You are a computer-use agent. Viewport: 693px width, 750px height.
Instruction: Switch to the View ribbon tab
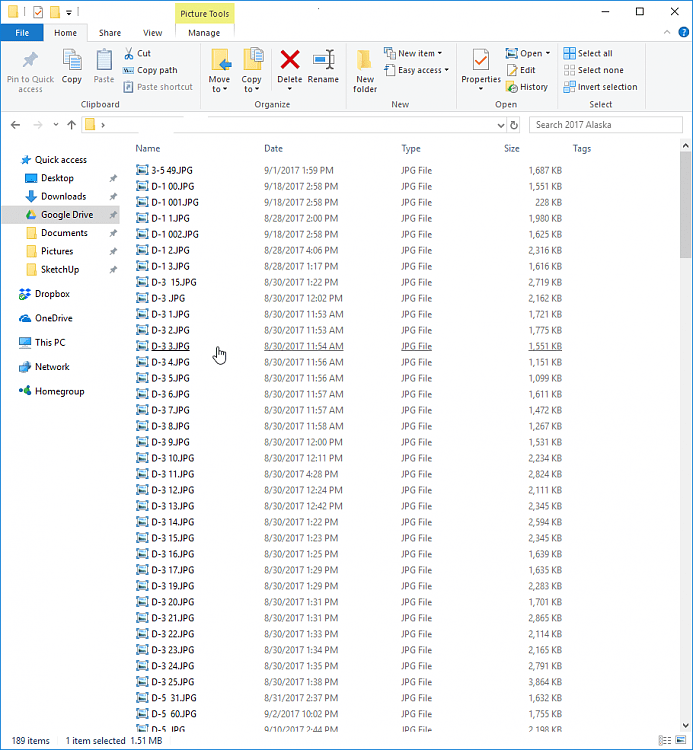(152, 33)
